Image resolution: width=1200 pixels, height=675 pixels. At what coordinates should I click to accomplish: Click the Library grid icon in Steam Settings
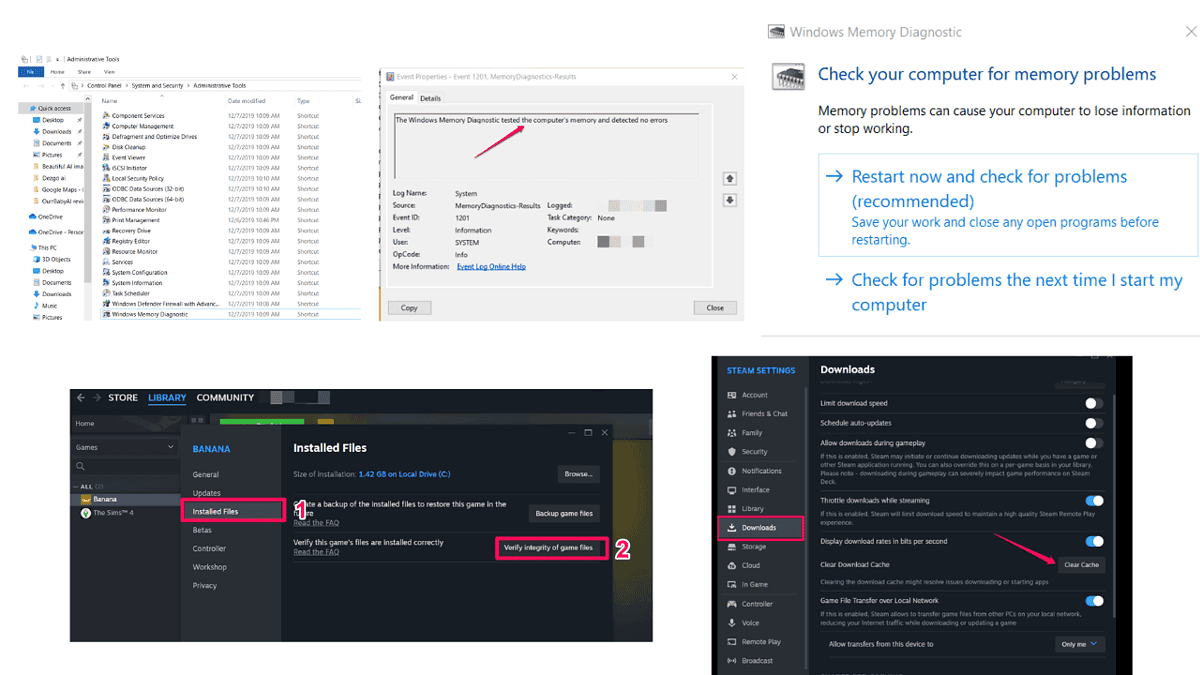tap(732, 509)
